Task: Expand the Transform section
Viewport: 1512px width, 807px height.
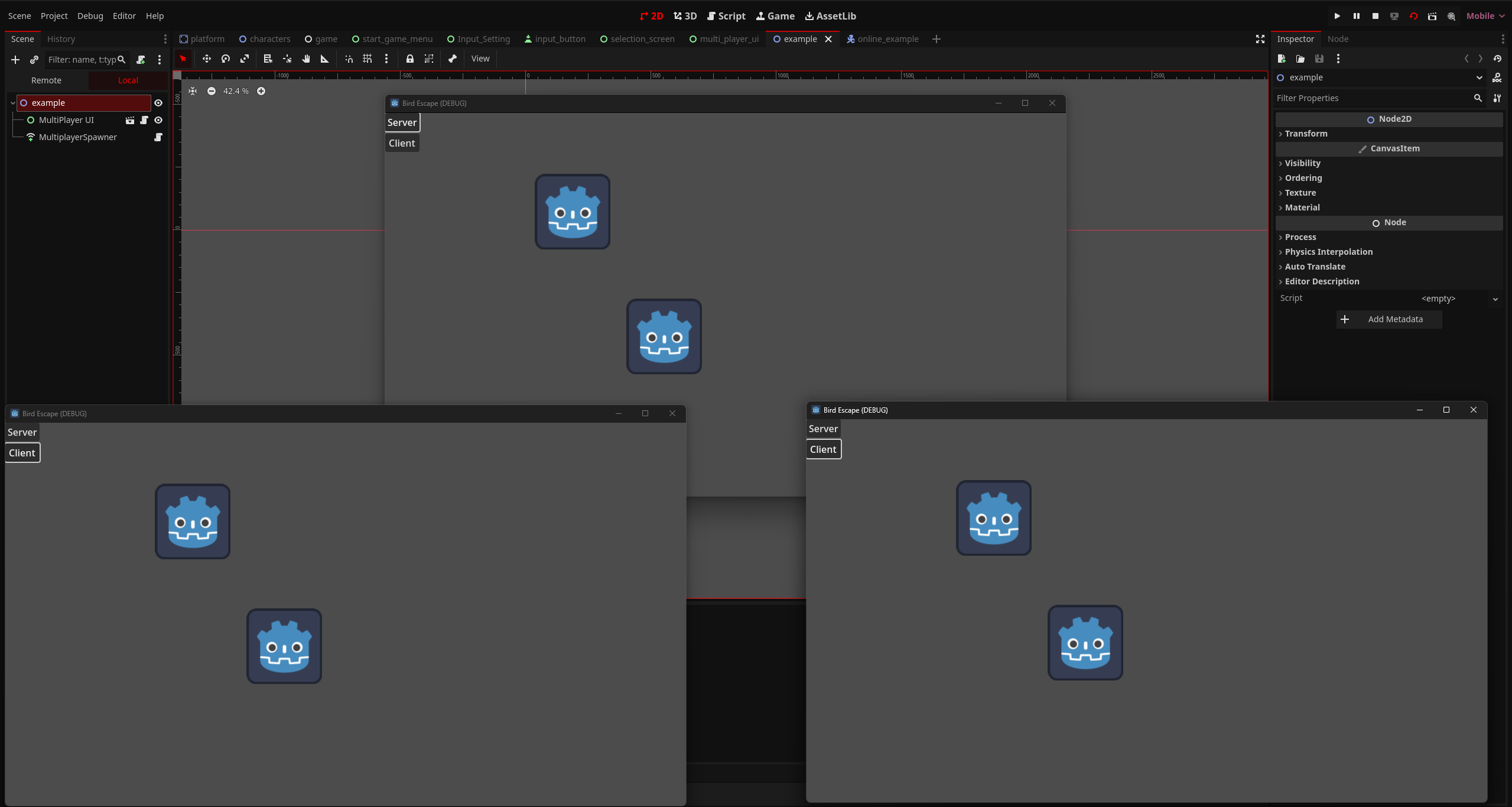Action: pos(1306,134)
